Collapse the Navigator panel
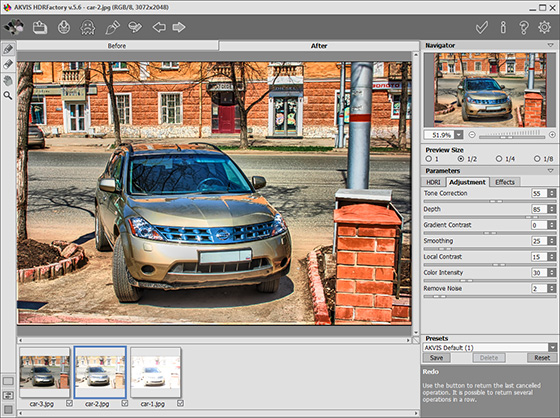This screenshot has width=560, height=418. [550, 45]
